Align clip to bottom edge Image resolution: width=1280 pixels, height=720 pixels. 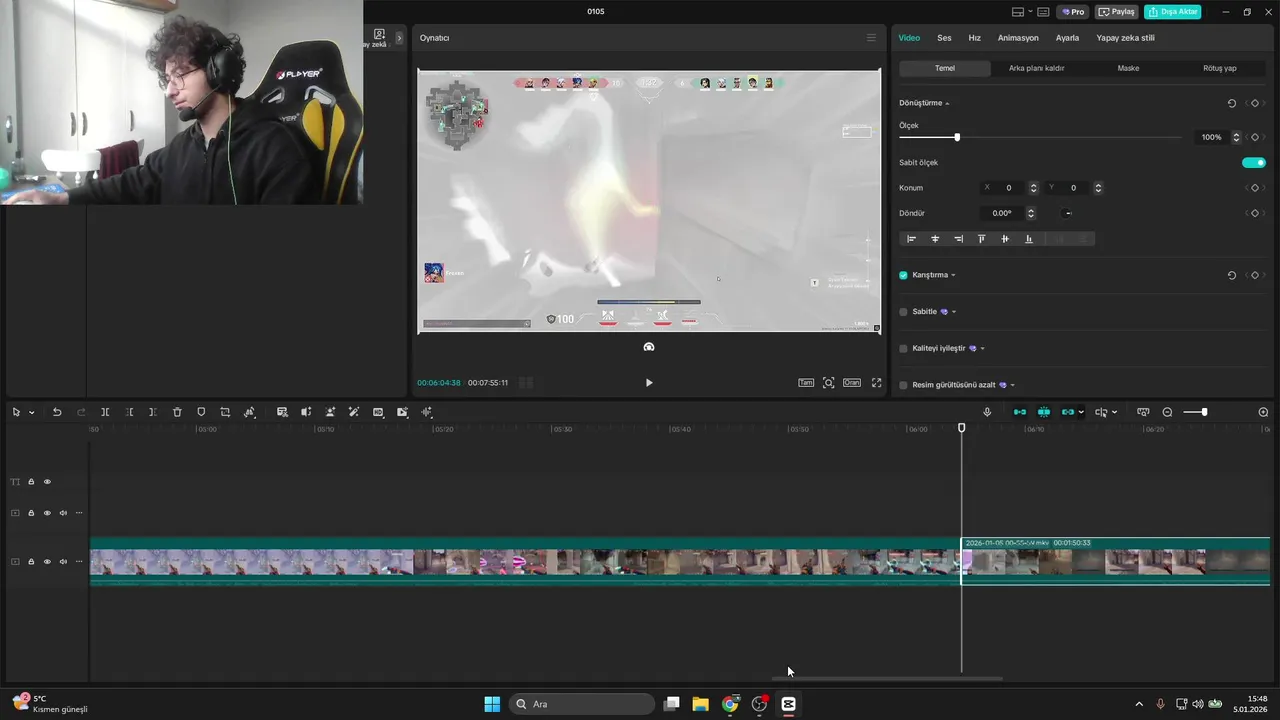1028,239
